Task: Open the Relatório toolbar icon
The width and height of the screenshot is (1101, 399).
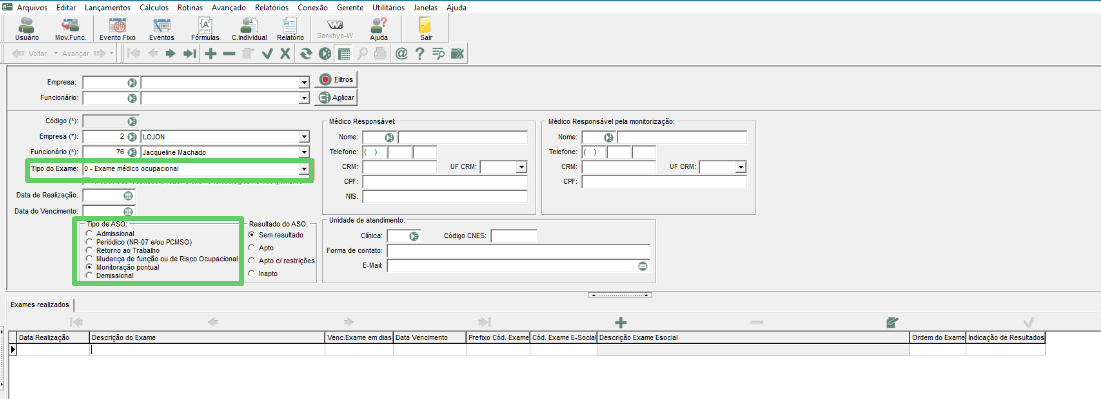Action: click(x=289, y=28)
